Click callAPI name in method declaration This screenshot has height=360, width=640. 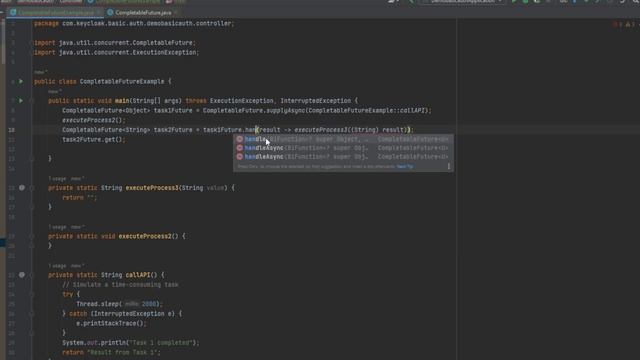pyautogui.click(x=138, y=275)
